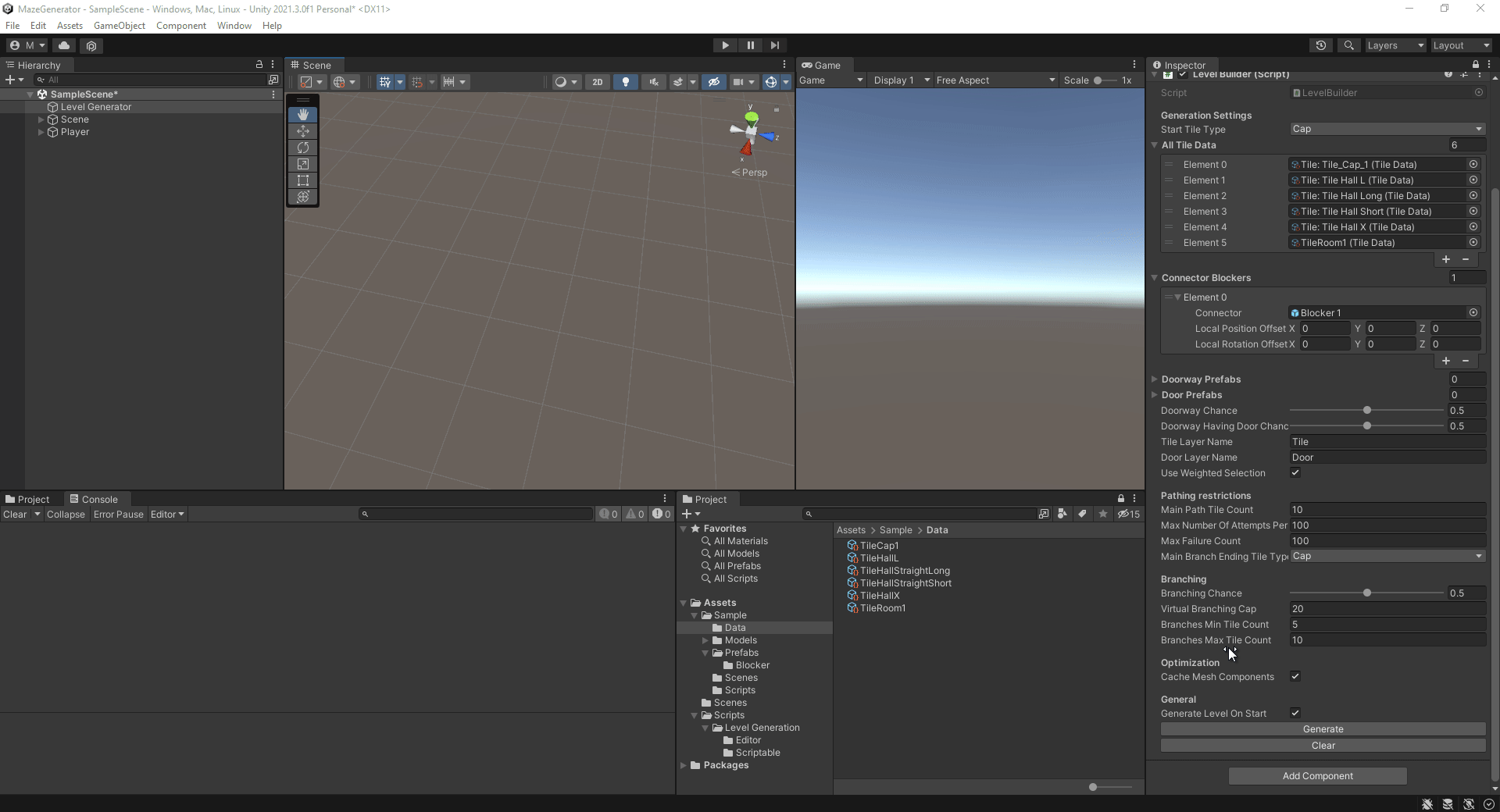The image size is (1500, 812).
Task: Click Add Component button
Action: [1318, 776]
